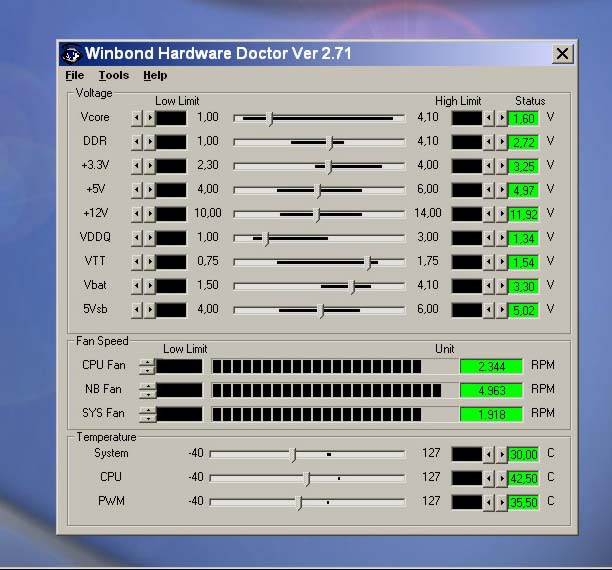Decrease Vcore high limit with left arrow
Screen dimensions: 612x570
click(x=488, y=118)
